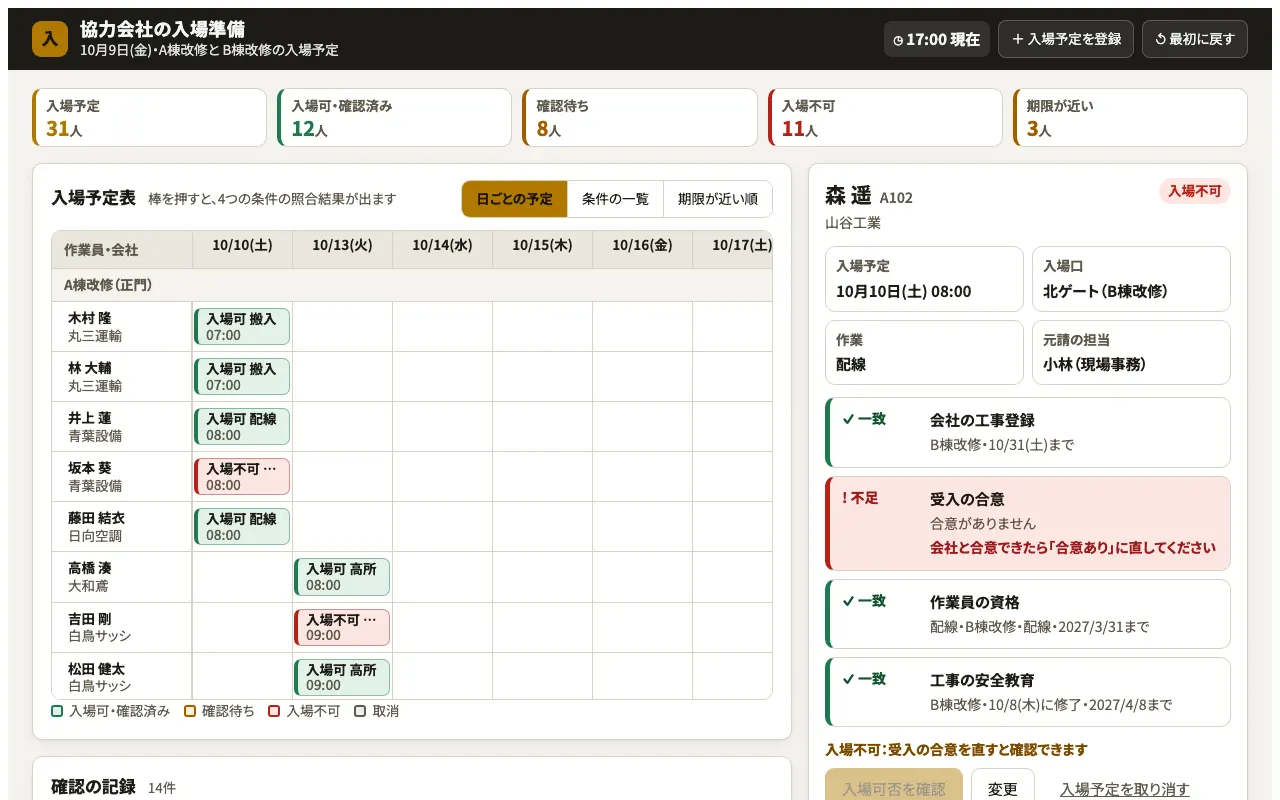Screen dimensions: 1280x800
Task: Open the 確認待ち 8人 summary card
Action: [x=639, y=118]
